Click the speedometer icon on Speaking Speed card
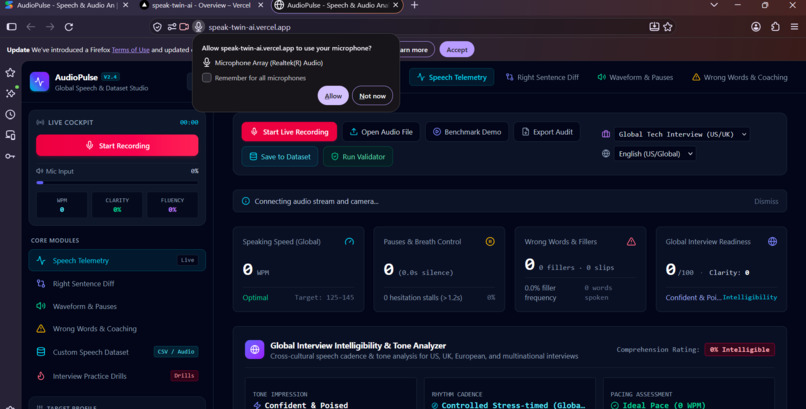The image size is (806, 409). 350,241
